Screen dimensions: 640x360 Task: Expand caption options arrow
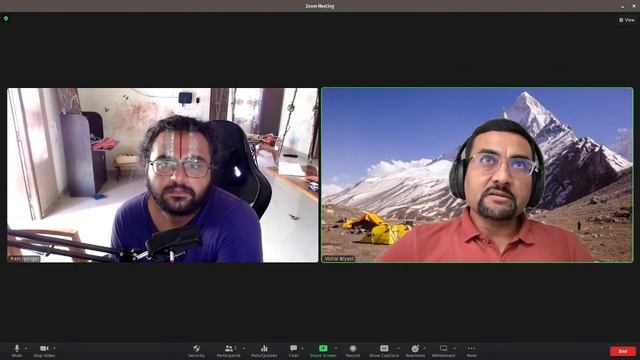398,348
